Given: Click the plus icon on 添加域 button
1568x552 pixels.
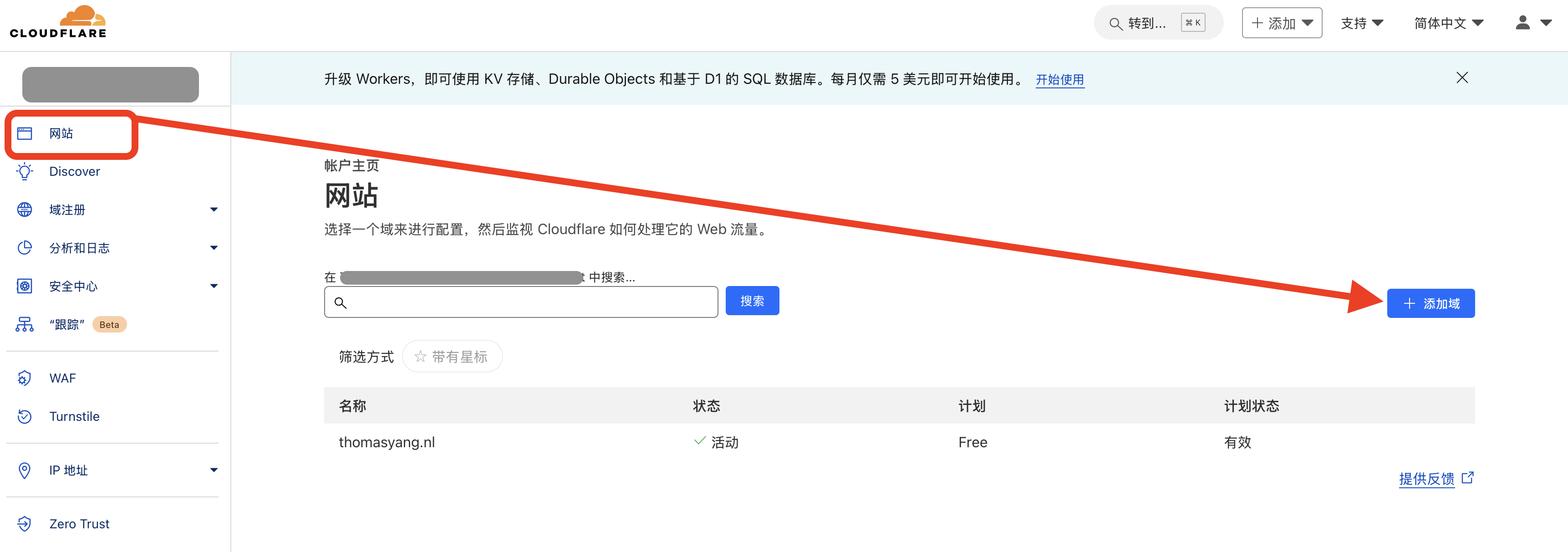Looking at the screenshot, I should pos(1409,304).
